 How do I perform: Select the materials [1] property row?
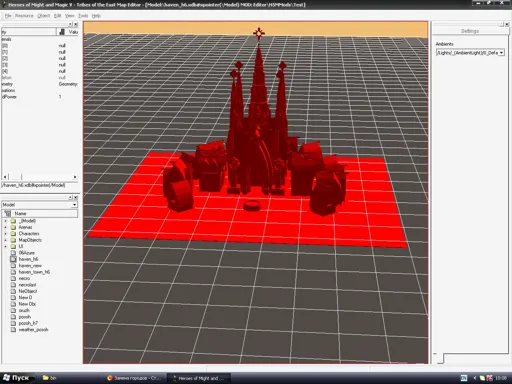coord(39,52)
